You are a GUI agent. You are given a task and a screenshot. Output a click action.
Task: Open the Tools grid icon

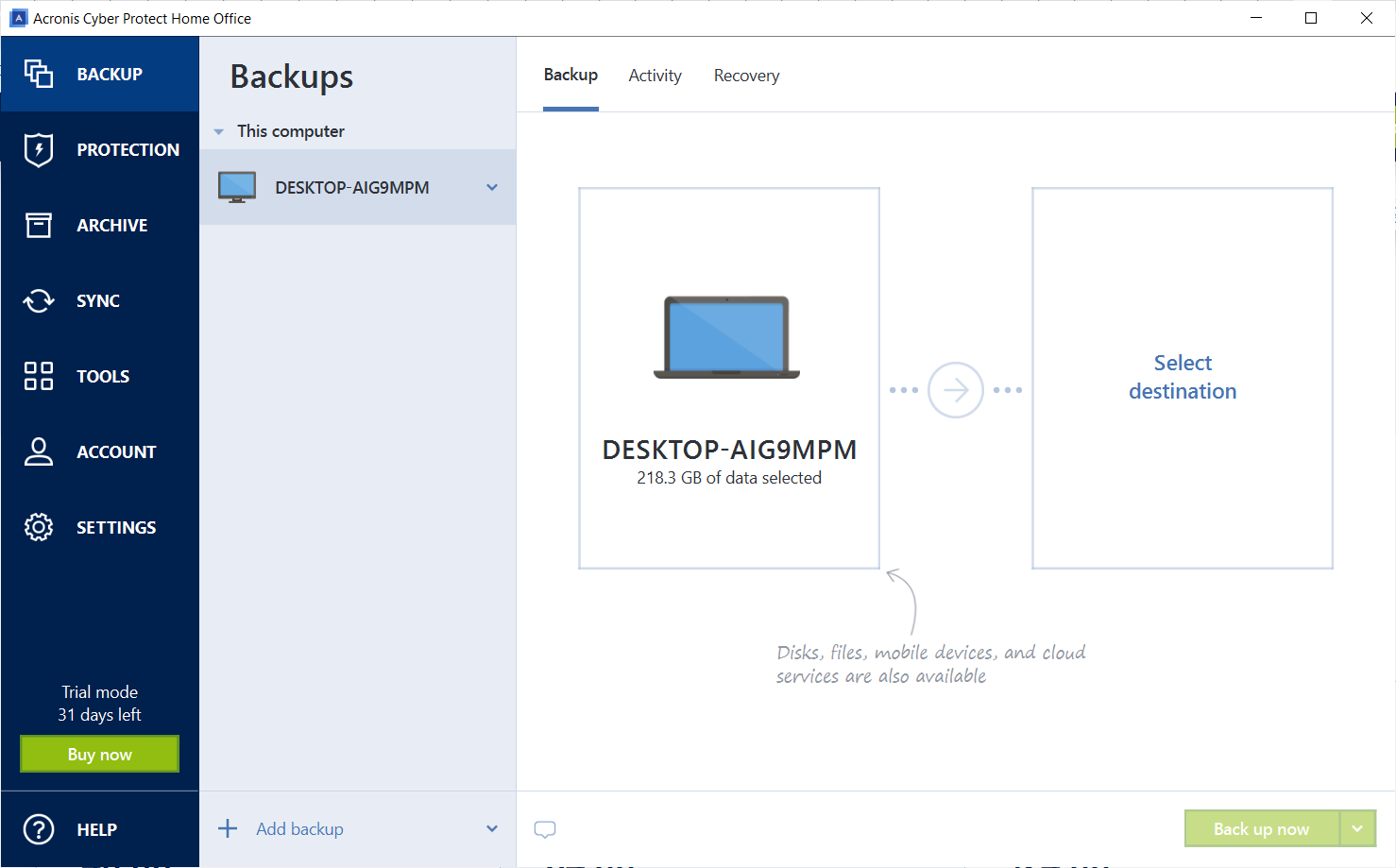39,376
